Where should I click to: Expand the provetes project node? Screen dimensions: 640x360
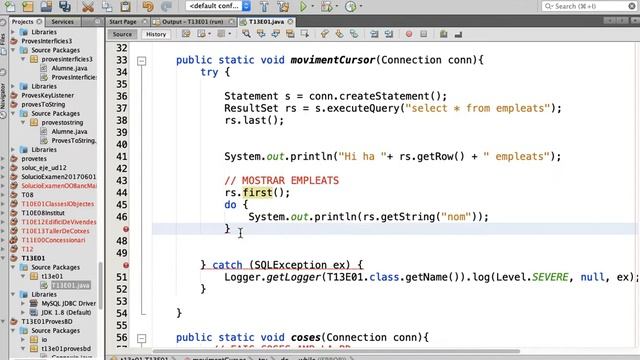3,159
